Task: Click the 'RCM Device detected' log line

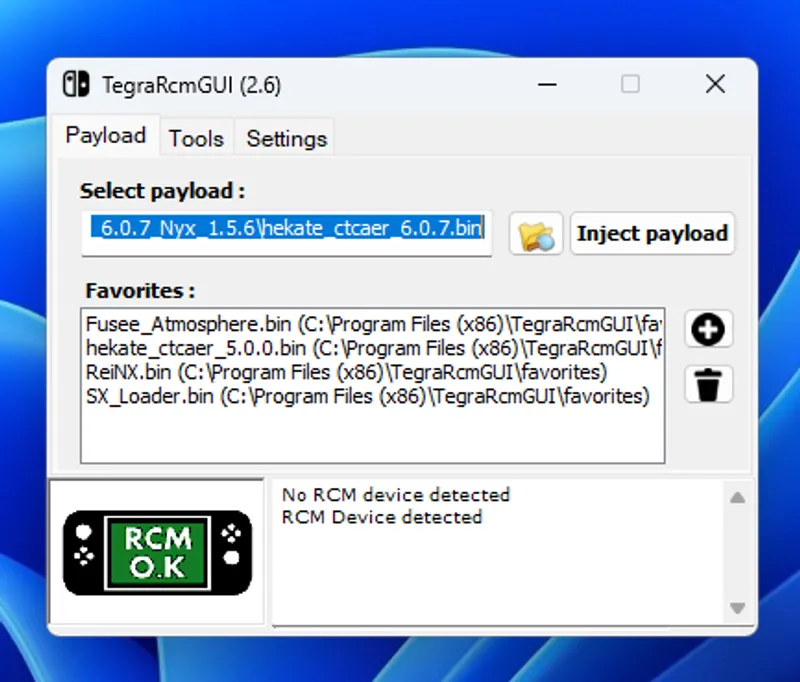Action: (x=382, y=517)
